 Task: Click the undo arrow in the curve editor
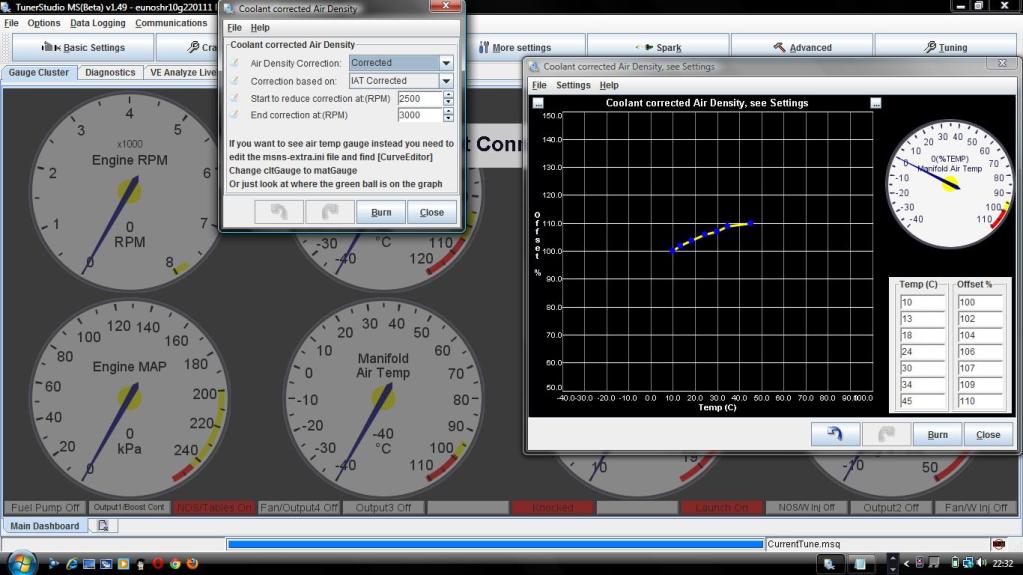(836, 434)
